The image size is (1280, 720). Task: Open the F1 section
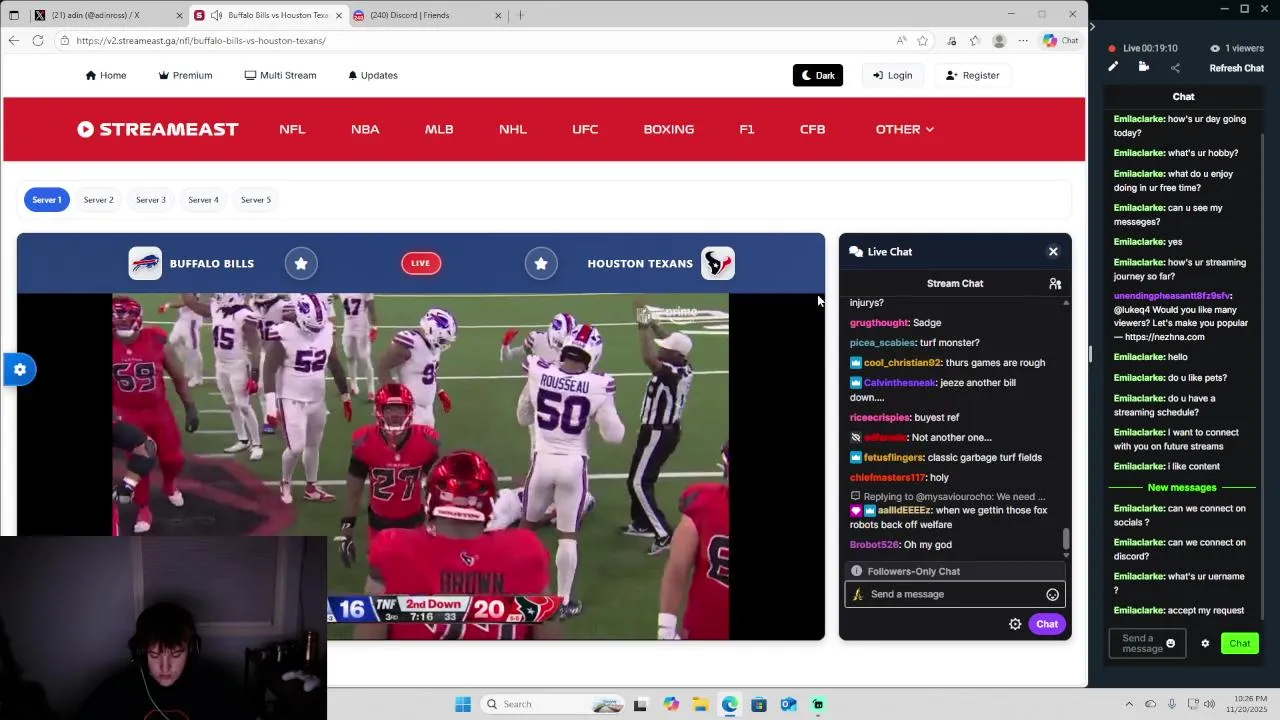coord(747,129)
